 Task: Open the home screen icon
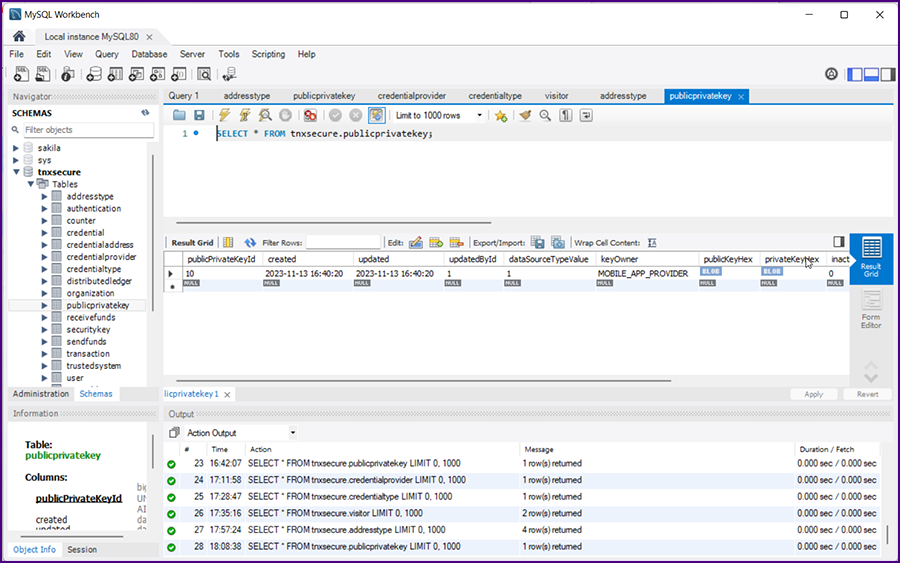pyautogui.click(x=19, y=36)
